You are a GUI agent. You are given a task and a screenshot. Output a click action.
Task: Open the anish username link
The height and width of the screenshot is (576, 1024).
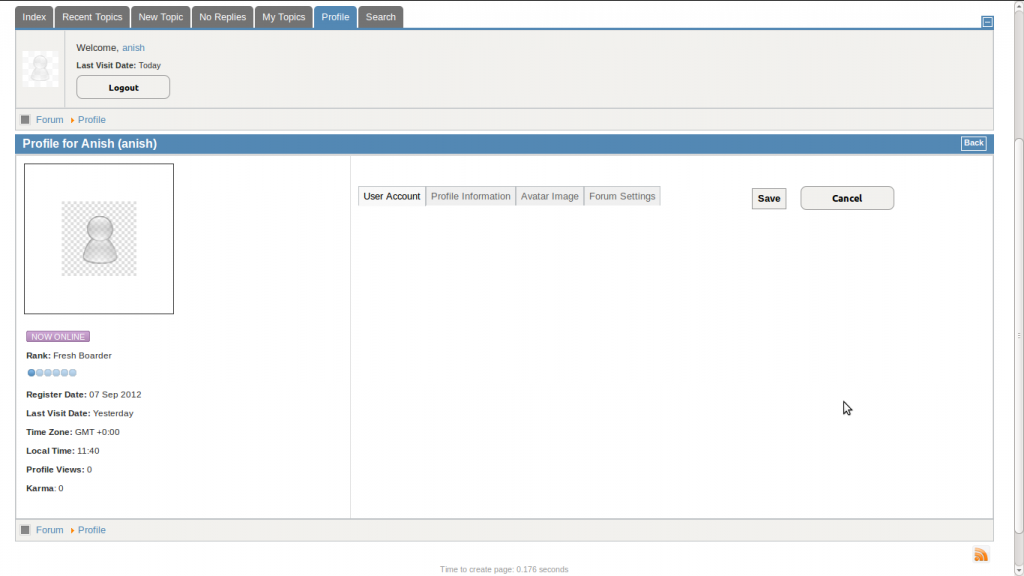[x=133, y=48]
